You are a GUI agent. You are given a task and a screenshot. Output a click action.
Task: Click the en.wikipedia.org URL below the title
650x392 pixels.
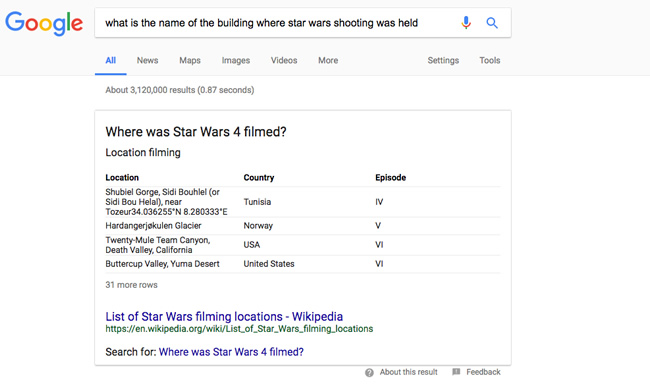pyautogui.click(x=239, y=329)
